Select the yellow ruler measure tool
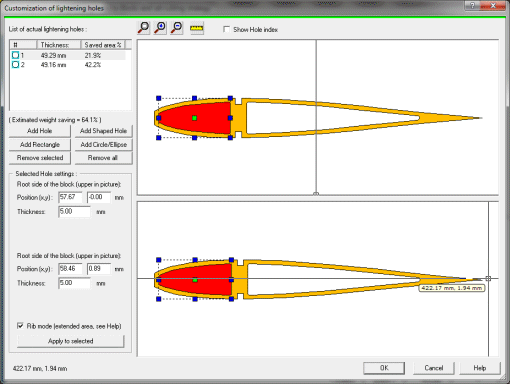The image size is (510, 384). (x=197, y=28)
